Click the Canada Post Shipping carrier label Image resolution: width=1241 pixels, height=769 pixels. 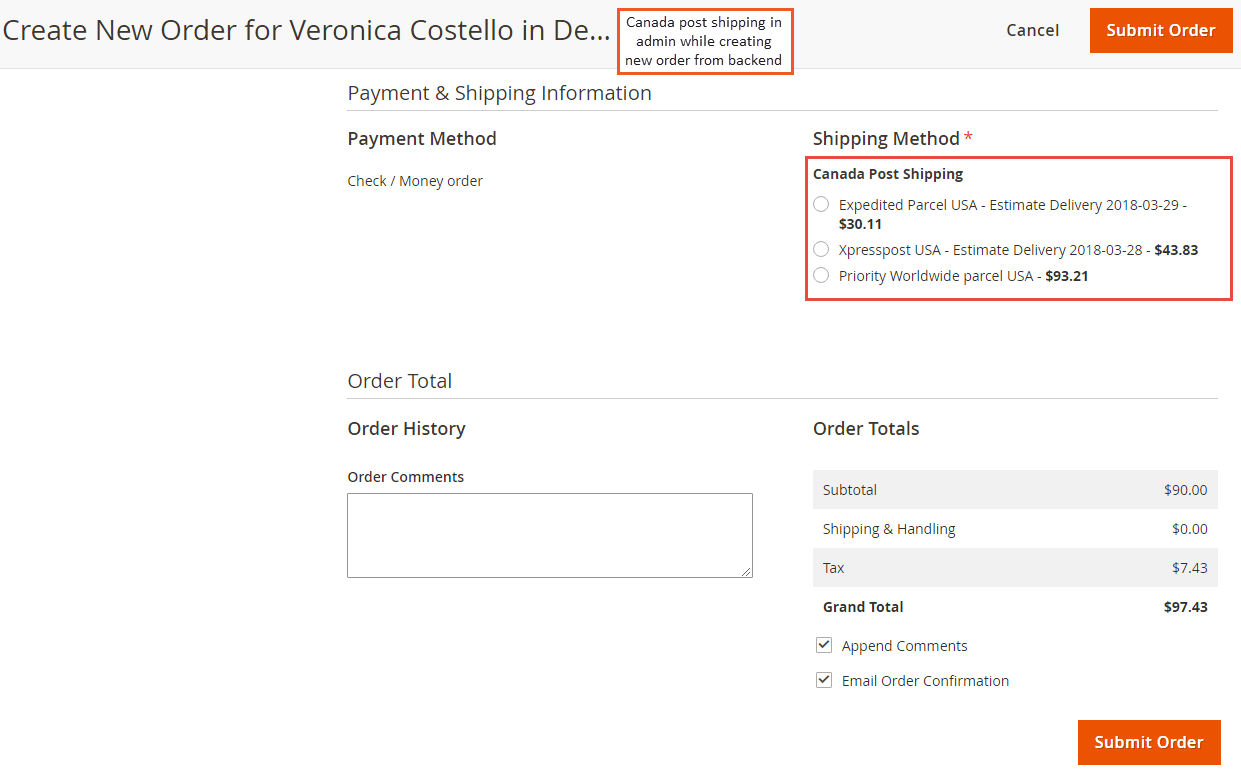click(x=888, y=174)
